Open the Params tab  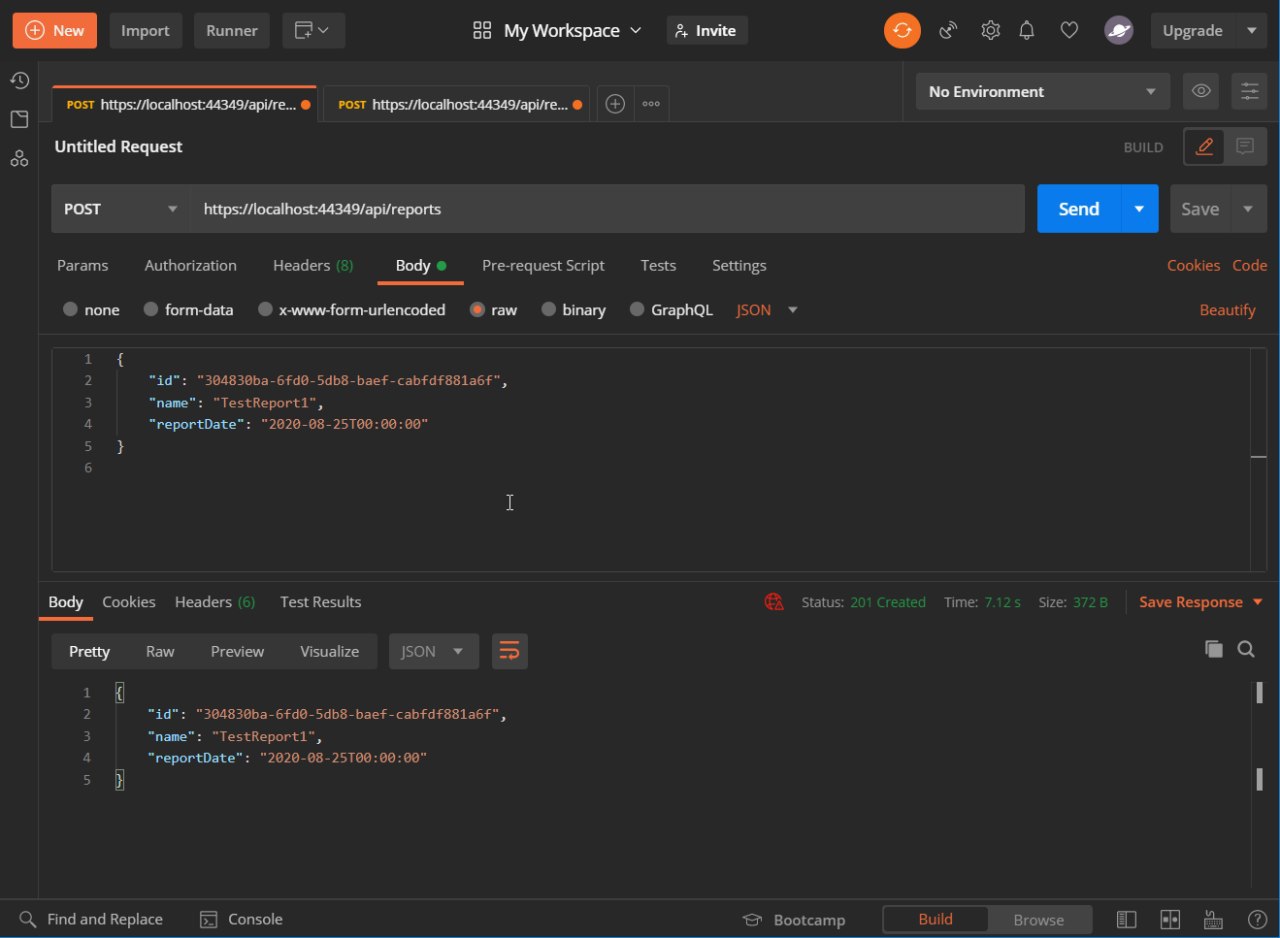(x=83, y=265)
